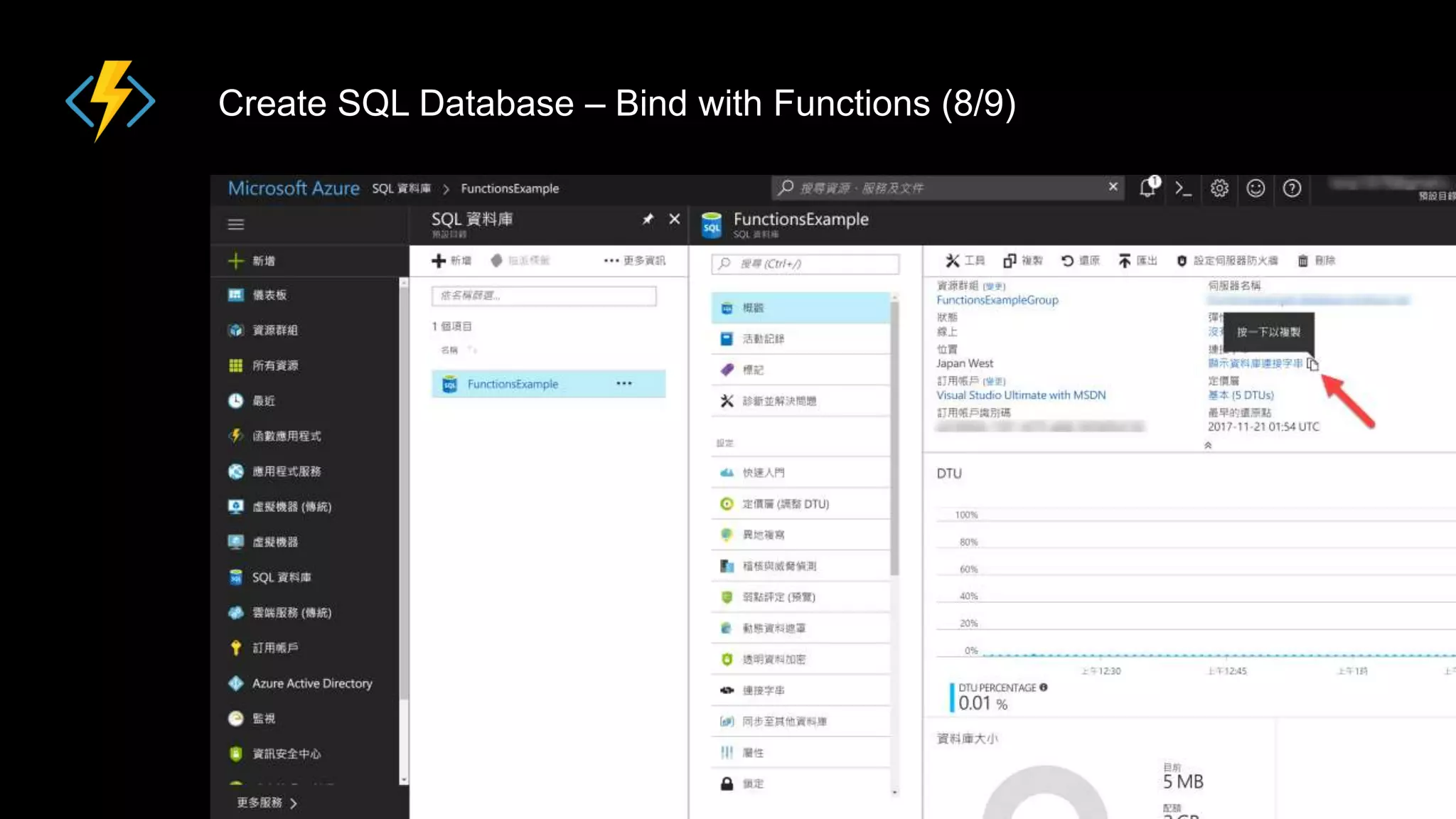1456x819 pixels.
Task: Click the 稽核與威脅偵測 auditing icon
Action: 727,566
